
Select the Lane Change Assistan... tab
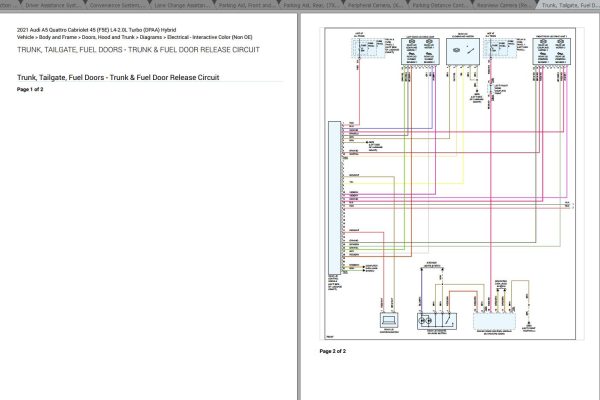tap(182, 5)
